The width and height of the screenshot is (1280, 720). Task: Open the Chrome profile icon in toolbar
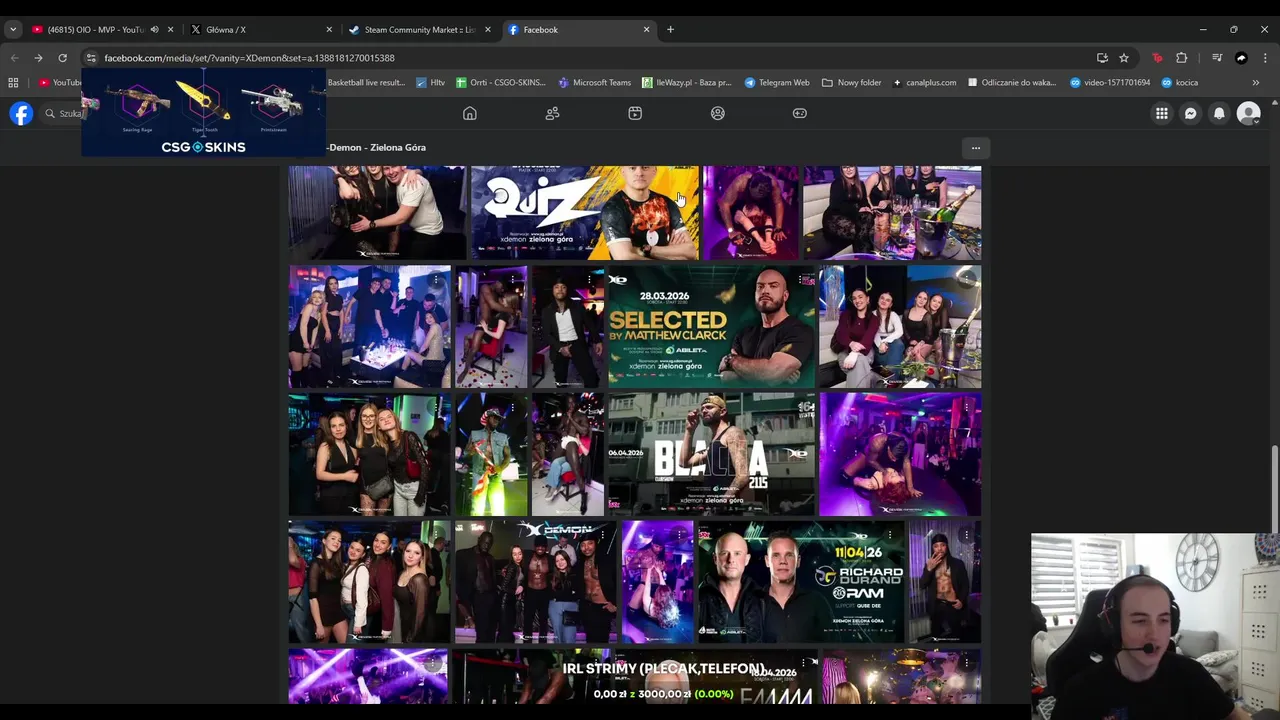(1241, 58)
